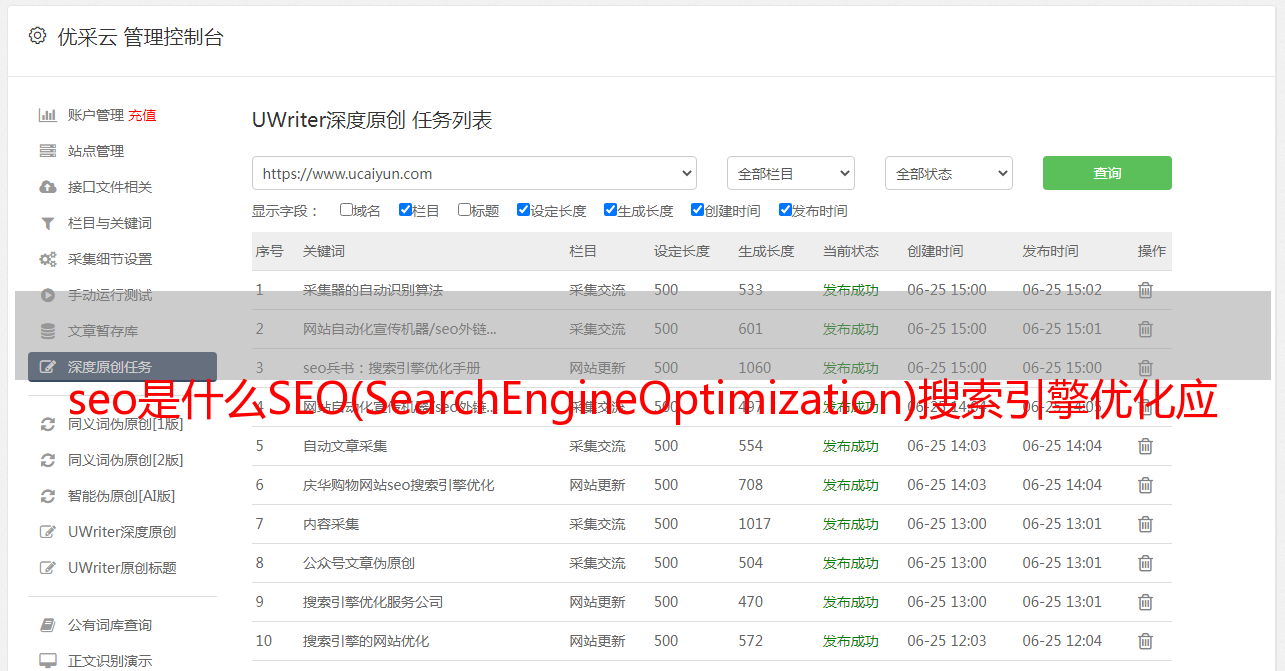Viewport: 1285px width, 671px height.
Task: Open 账户管理 in the sidebar
Action: (x=96, y=115)
